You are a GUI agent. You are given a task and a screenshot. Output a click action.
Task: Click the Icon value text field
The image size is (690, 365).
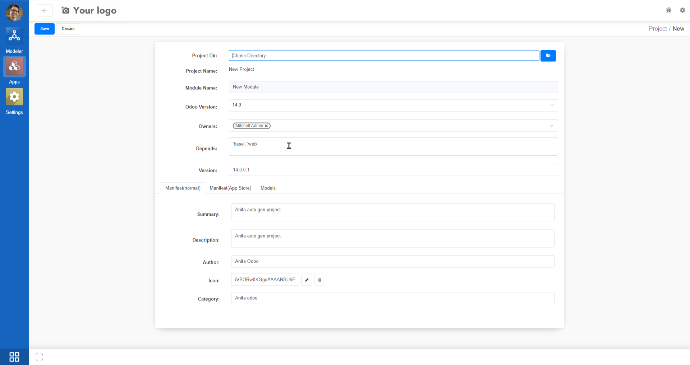(x=265, y=280)
